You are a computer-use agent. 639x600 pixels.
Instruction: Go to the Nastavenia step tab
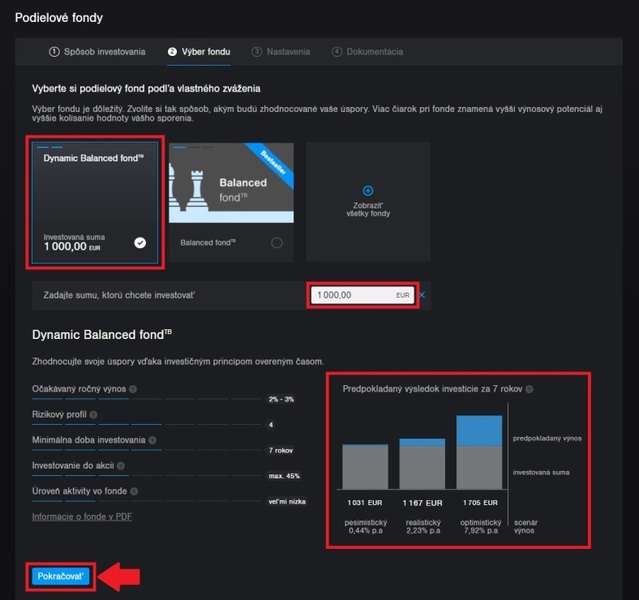tap(281, 51)
